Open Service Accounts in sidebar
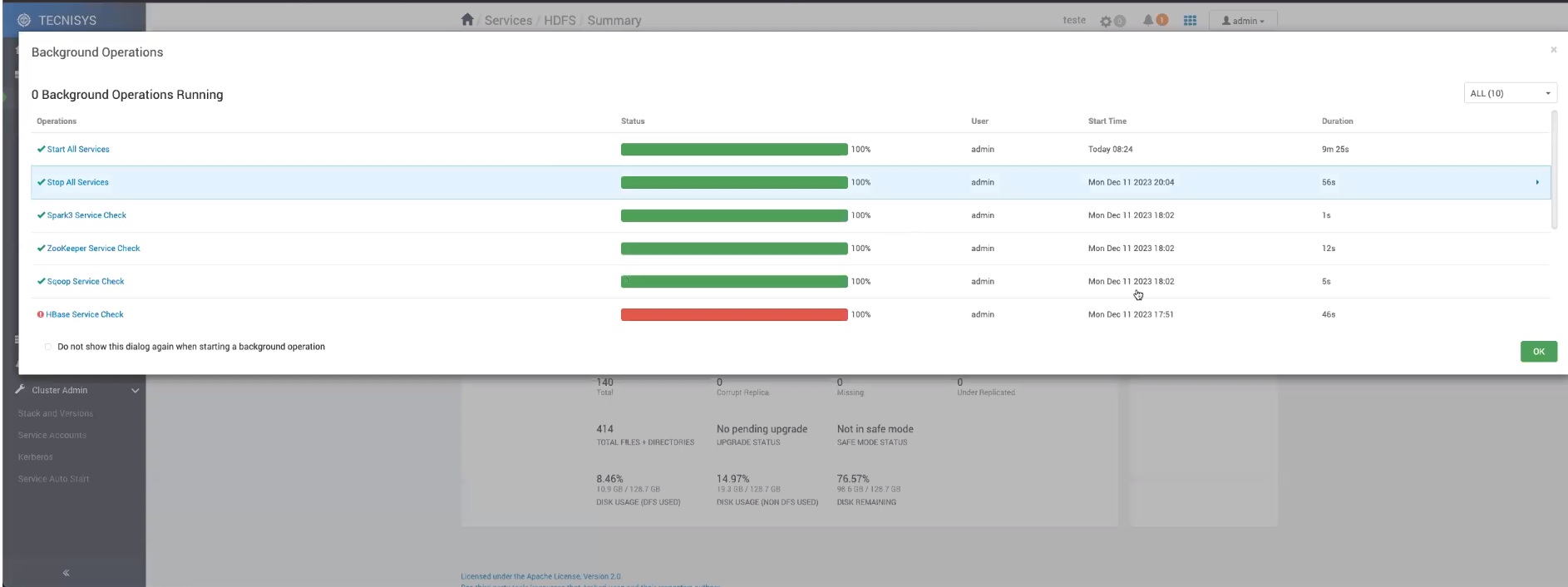 [x=52, y=436]
